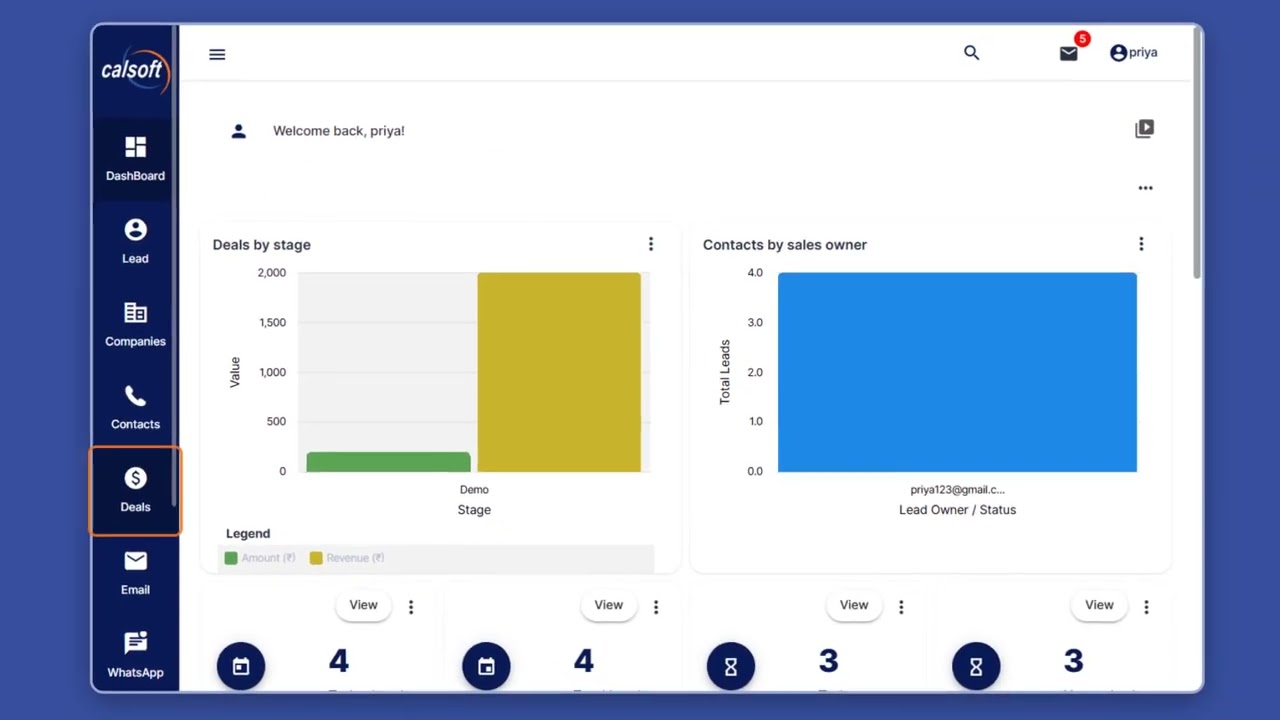Open first stat card's three-dot menu
Viewport: 1280px width, 720px height.
click(x=411, y=607)
